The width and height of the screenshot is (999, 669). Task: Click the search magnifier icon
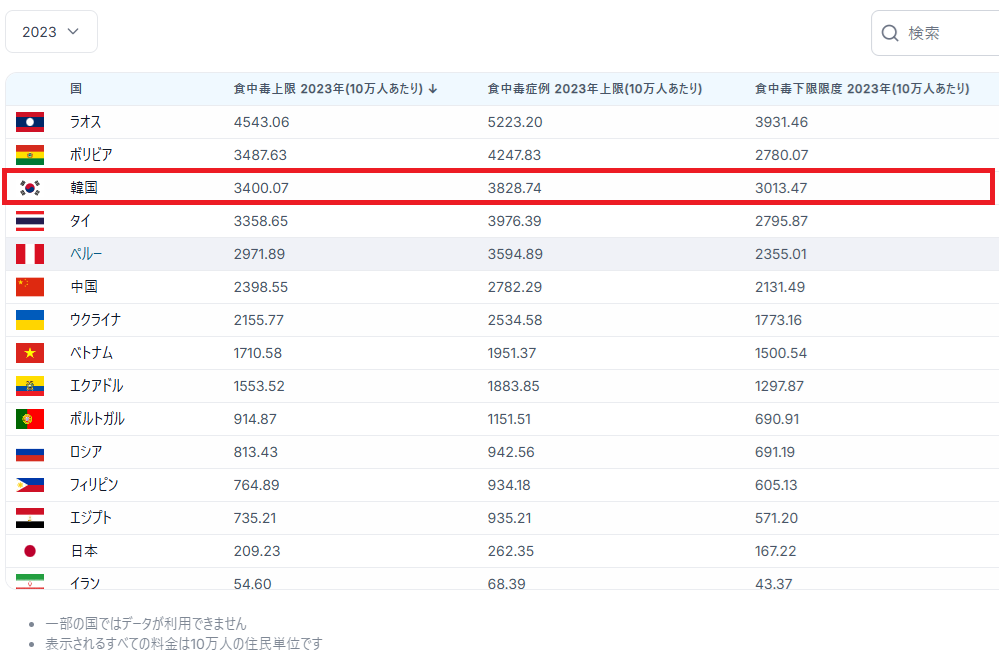[889, 34]
